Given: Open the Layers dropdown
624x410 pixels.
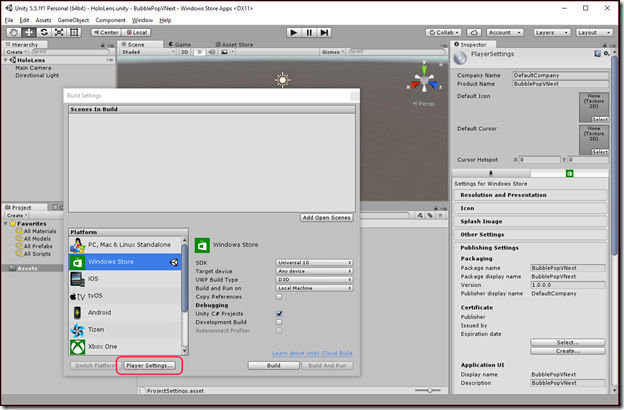Looking at the screenshot, I should tap(552, 33).
